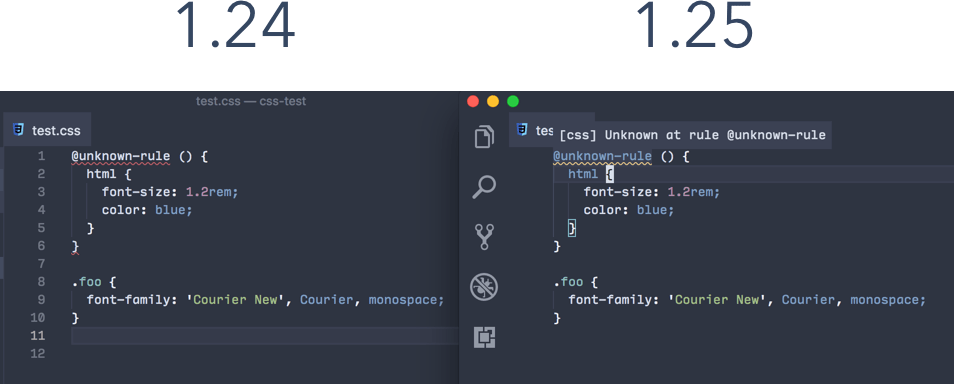The width and height of the screenshot is (954, 384).
Task: Click line number 8 in the 1.24 gutter
Action: click(x=41, y=282)
